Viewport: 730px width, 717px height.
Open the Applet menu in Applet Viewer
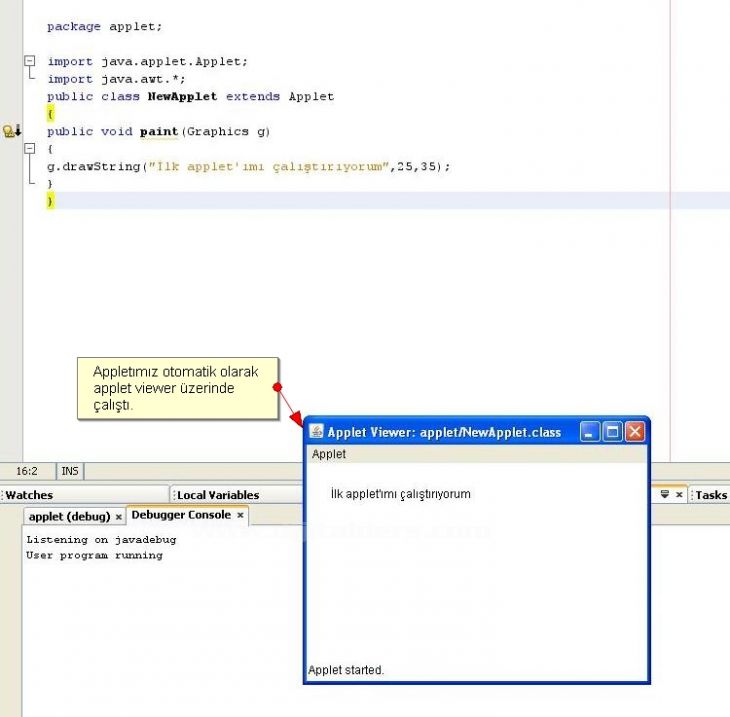point(329,454)
